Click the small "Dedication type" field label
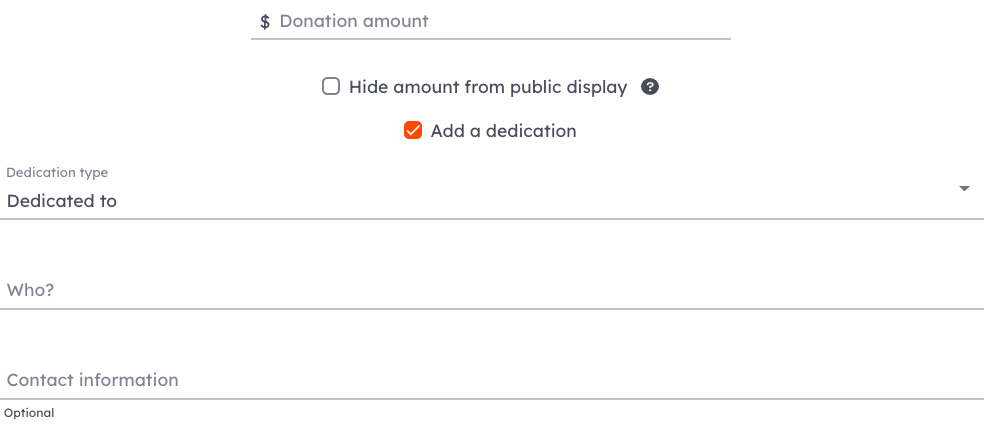This screenshot has height=432, width=990. click(x=57, y=172)
